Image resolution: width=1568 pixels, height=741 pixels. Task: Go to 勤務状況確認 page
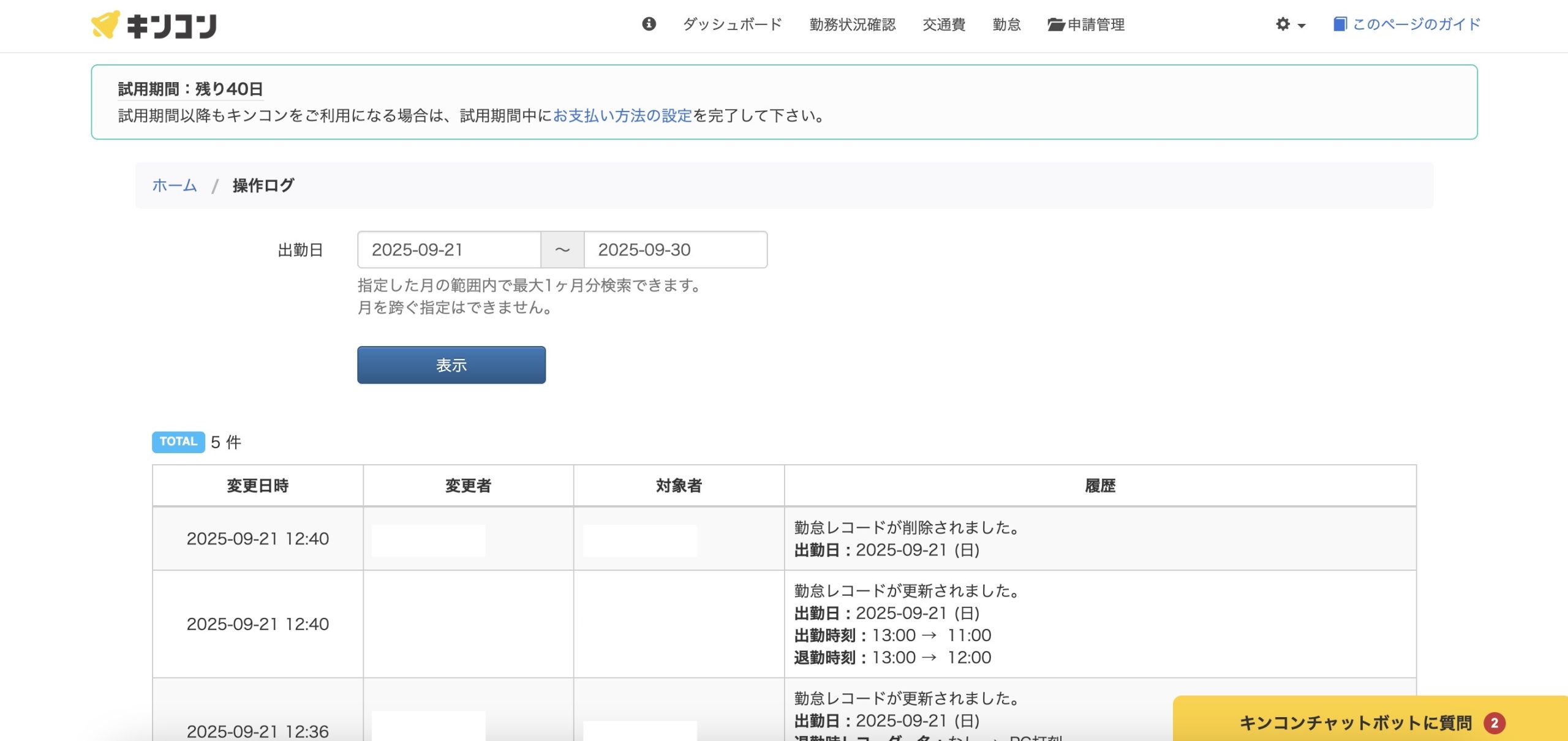(x=852, y=24)
